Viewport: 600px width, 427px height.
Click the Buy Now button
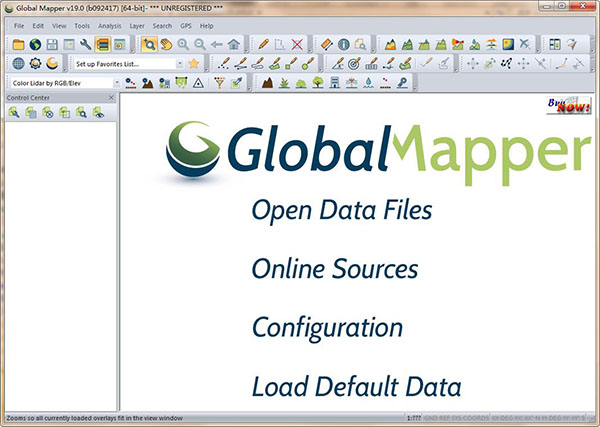pos(569,105)
